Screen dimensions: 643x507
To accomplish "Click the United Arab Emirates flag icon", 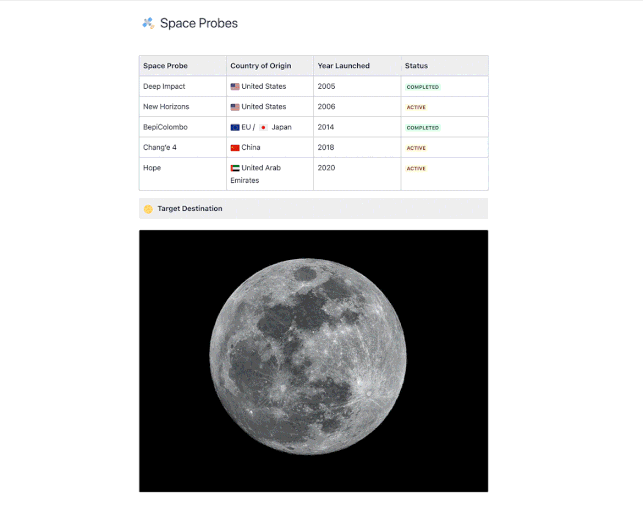I will pos(235,168).
